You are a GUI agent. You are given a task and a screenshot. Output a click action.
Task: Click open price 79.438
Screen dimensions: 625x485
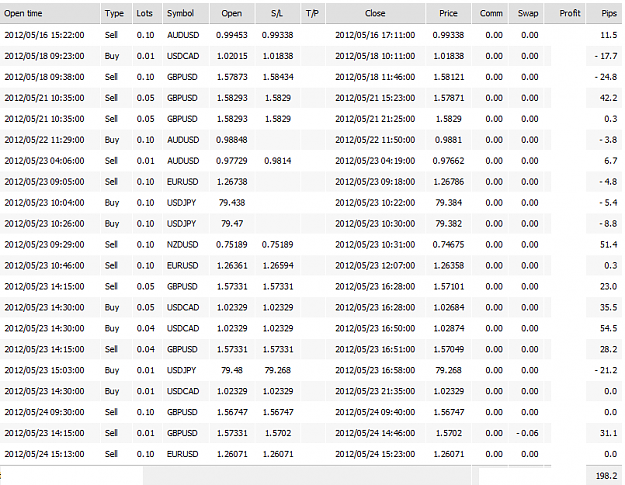pos(232,203)
